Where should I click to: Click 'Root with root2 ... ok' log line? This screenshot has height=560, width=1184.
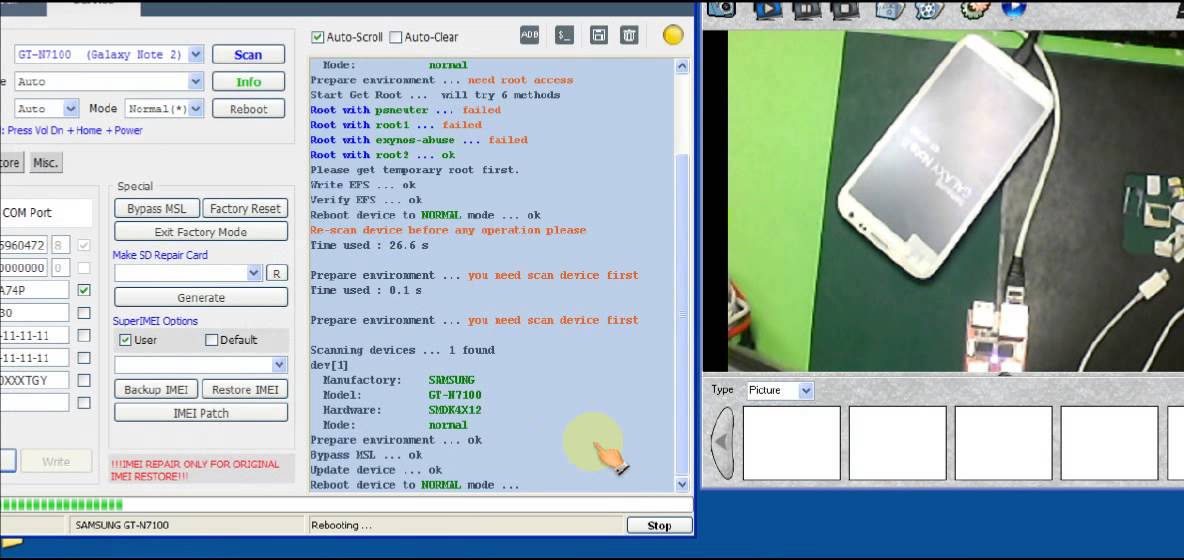click(385, 155)
